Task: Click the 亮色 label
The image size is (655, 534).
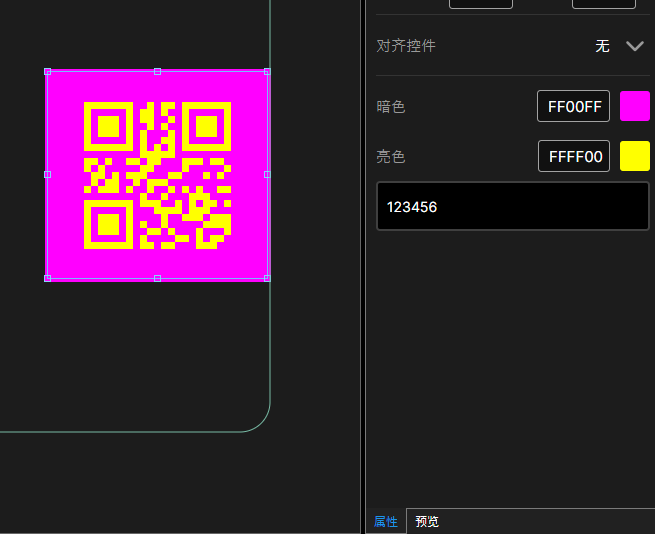Action: [x=391, y=157]
